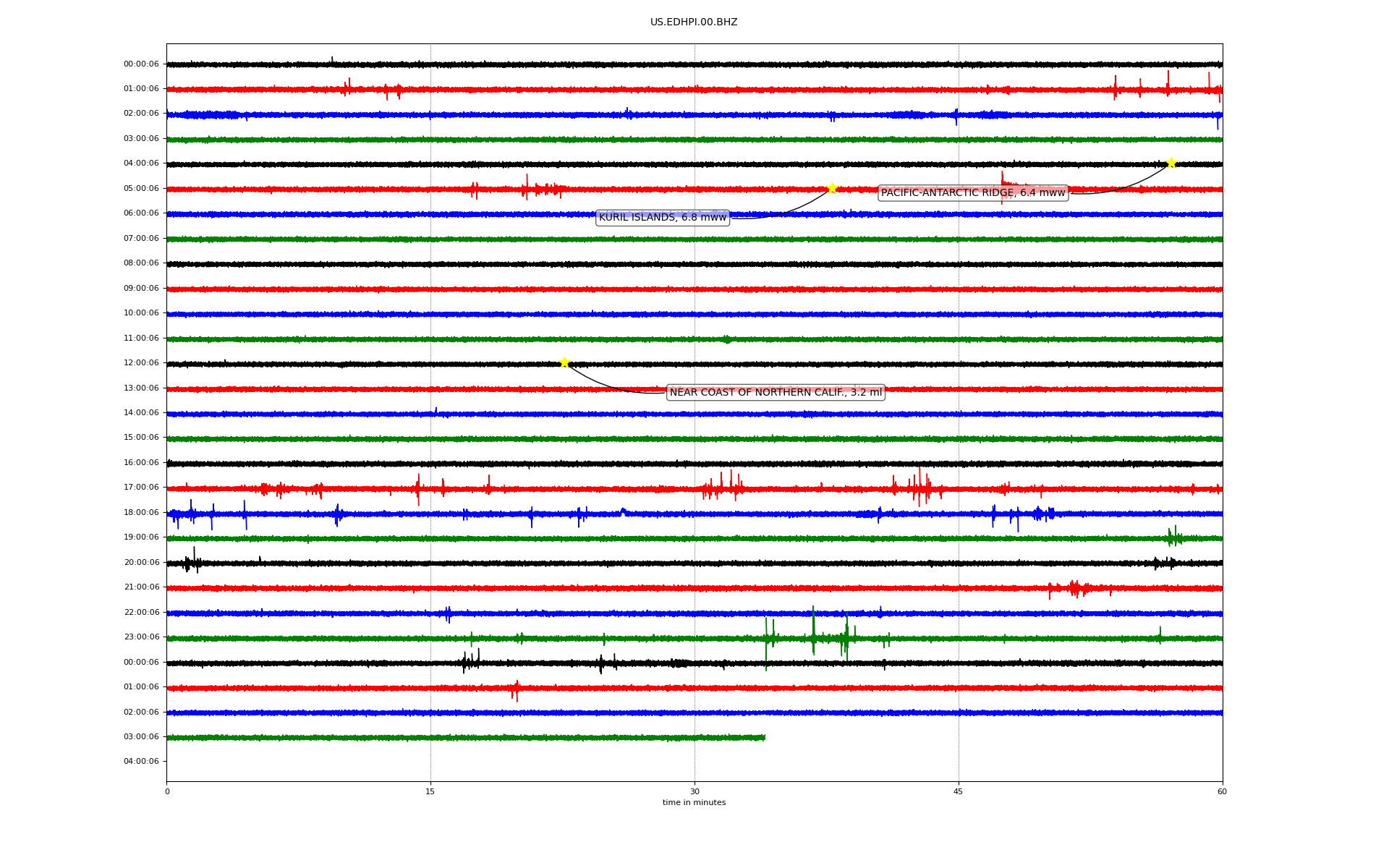Viewport: 1389px width, 868px height.
Task: Click the x-axis tick label 15
Action: tap(430, 791)
